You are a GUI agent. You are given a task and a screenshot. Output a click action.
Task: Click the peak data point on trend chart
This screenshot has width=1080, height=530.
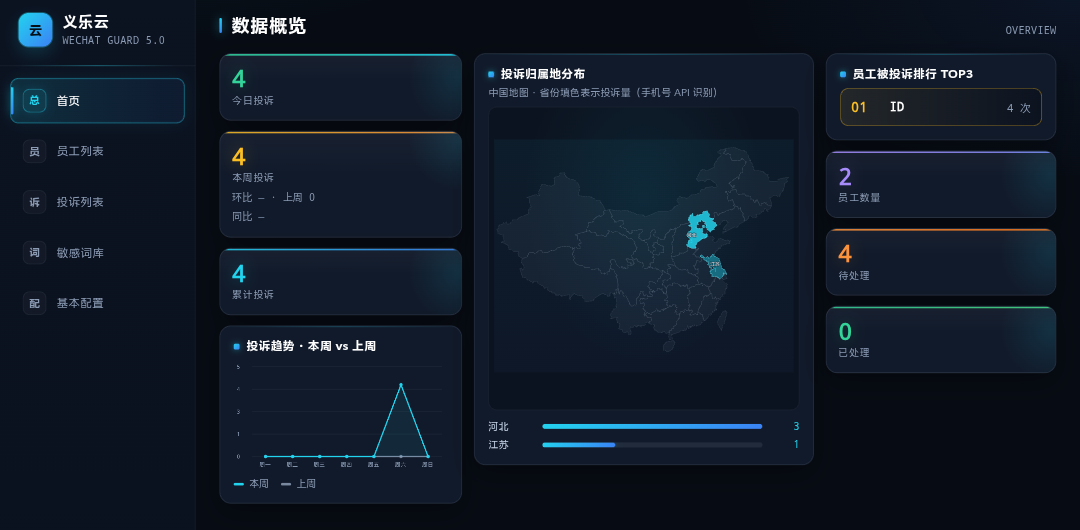[401, 385]
